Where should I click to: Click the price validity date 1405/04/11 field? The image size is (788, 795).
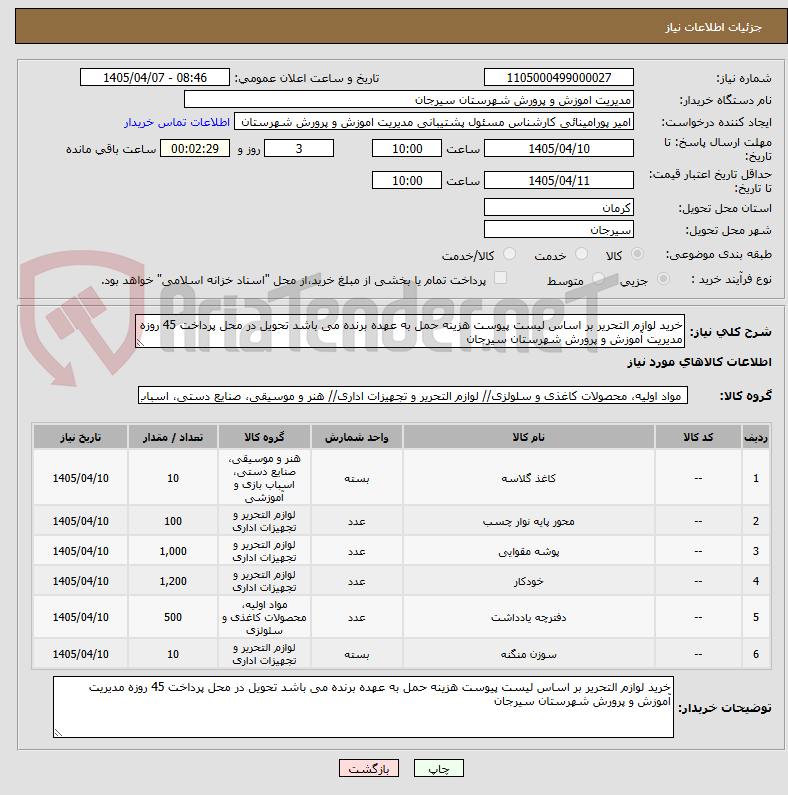pyautogui.click(x=559, y=180)
